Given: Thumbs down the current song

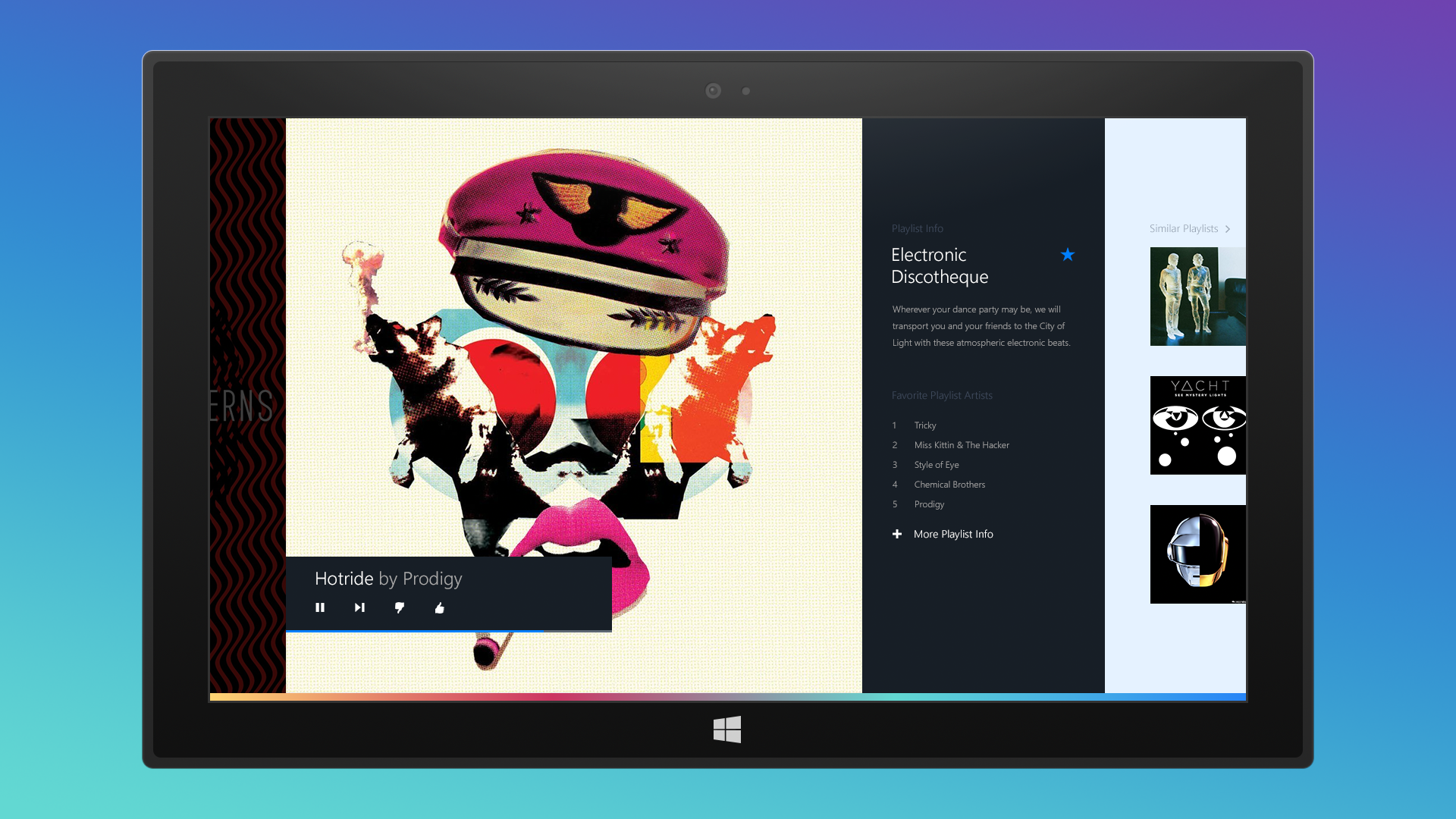Looking at the screenshot, I should coord(400,607).
